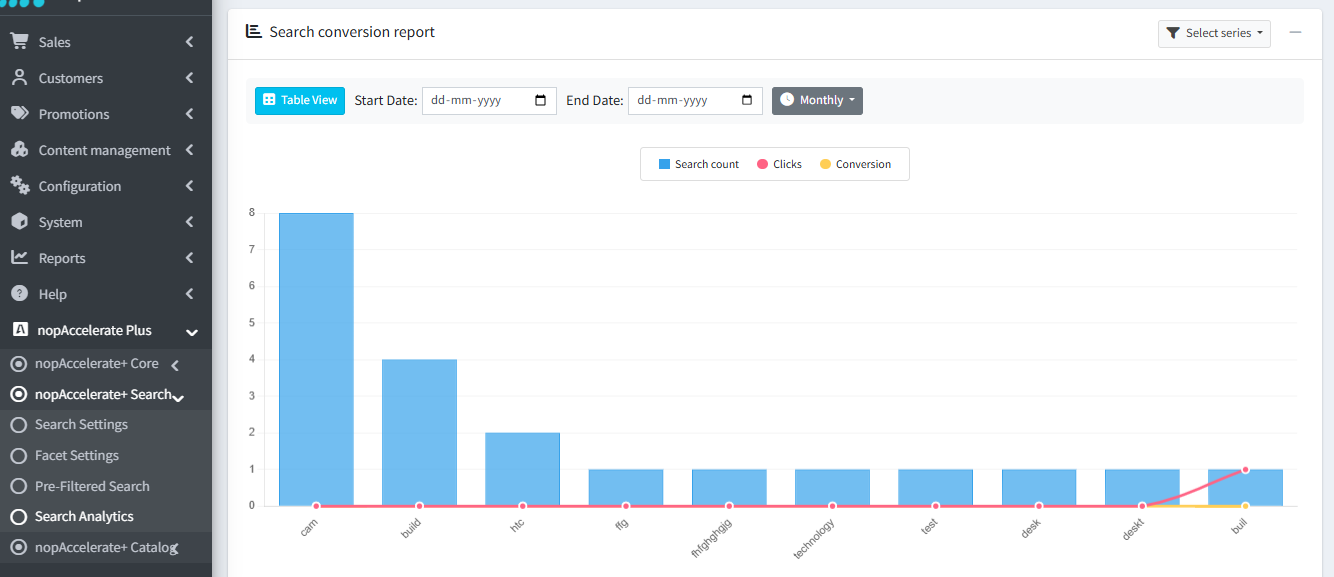Click the System cube icon
The height and width of the screenshot is (577, 1334).
click(19, 222)
